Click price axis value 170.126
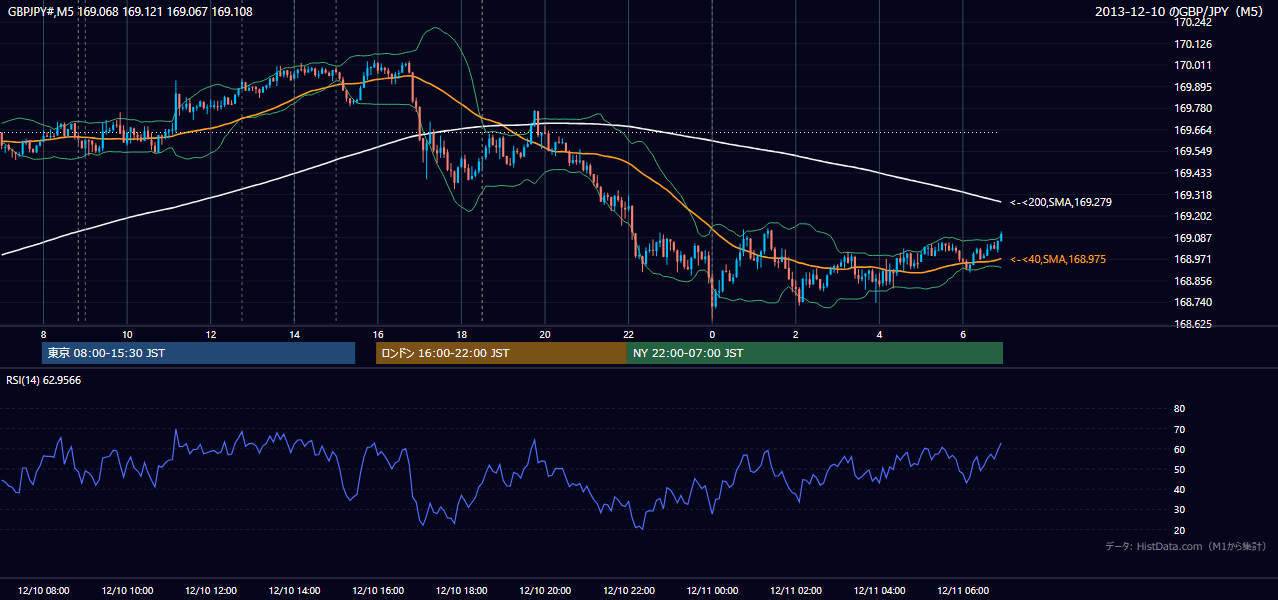The image size is (1278, 600). tap(1192, 44)
